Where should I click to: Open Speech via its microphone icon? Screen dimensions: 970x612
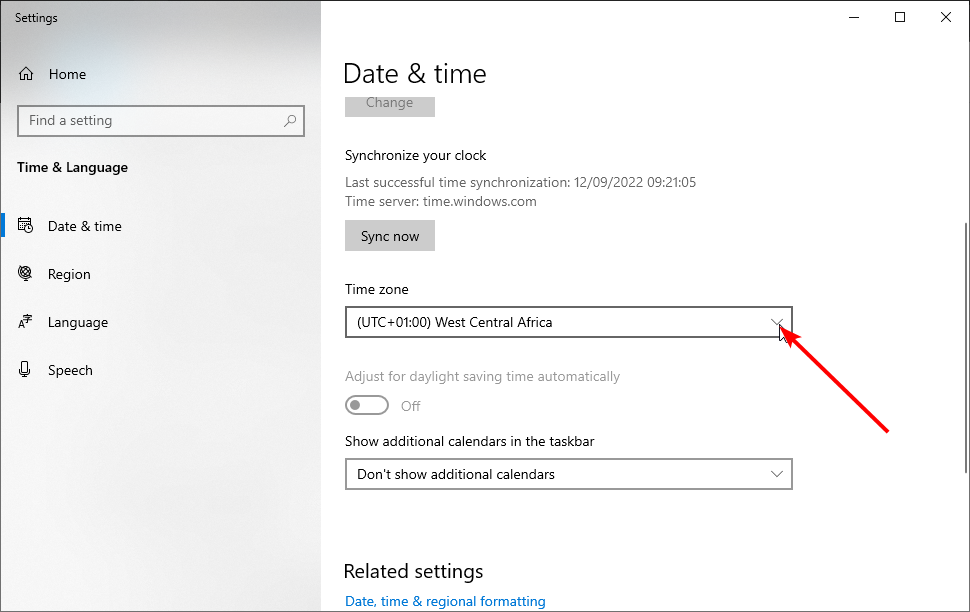coord(25,369)
